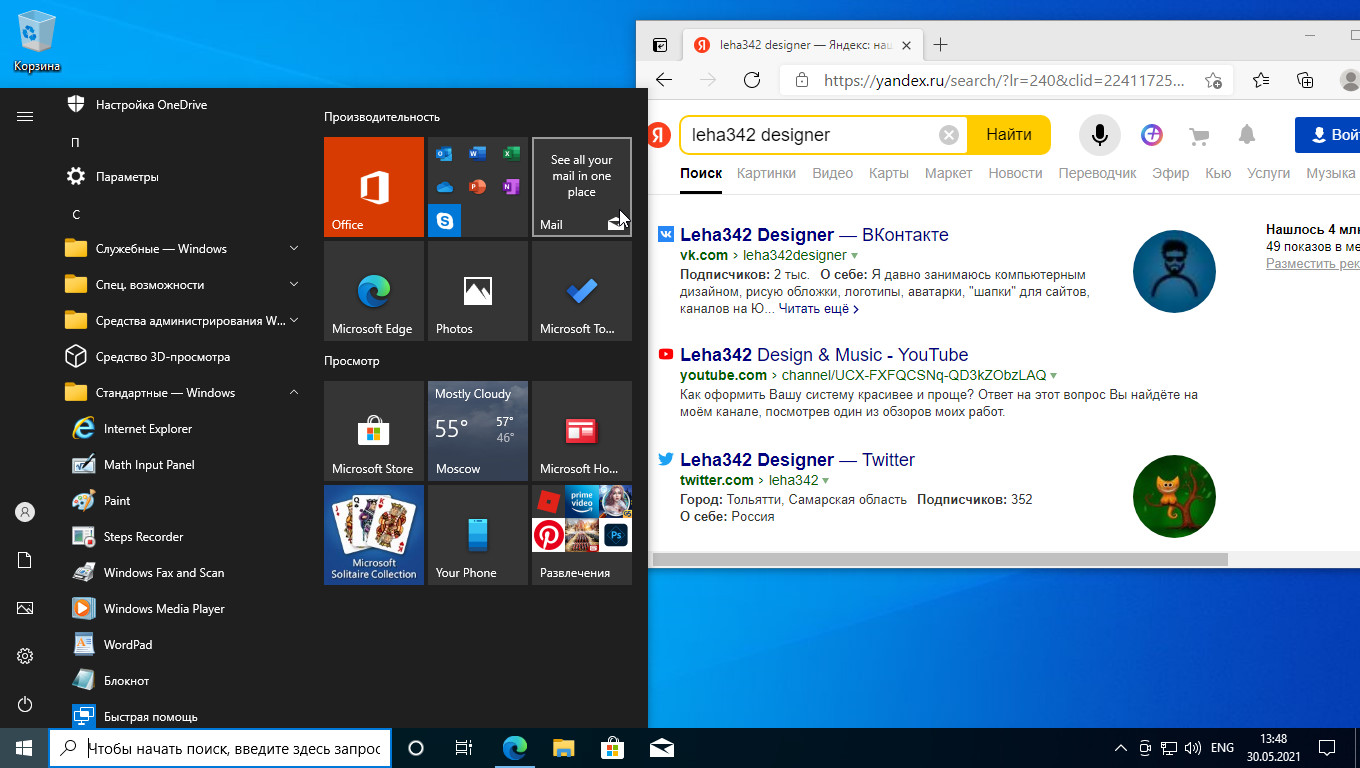Start Yandex voice search microphone
The image size is (1360, 768).
(x=1099, y=135)
